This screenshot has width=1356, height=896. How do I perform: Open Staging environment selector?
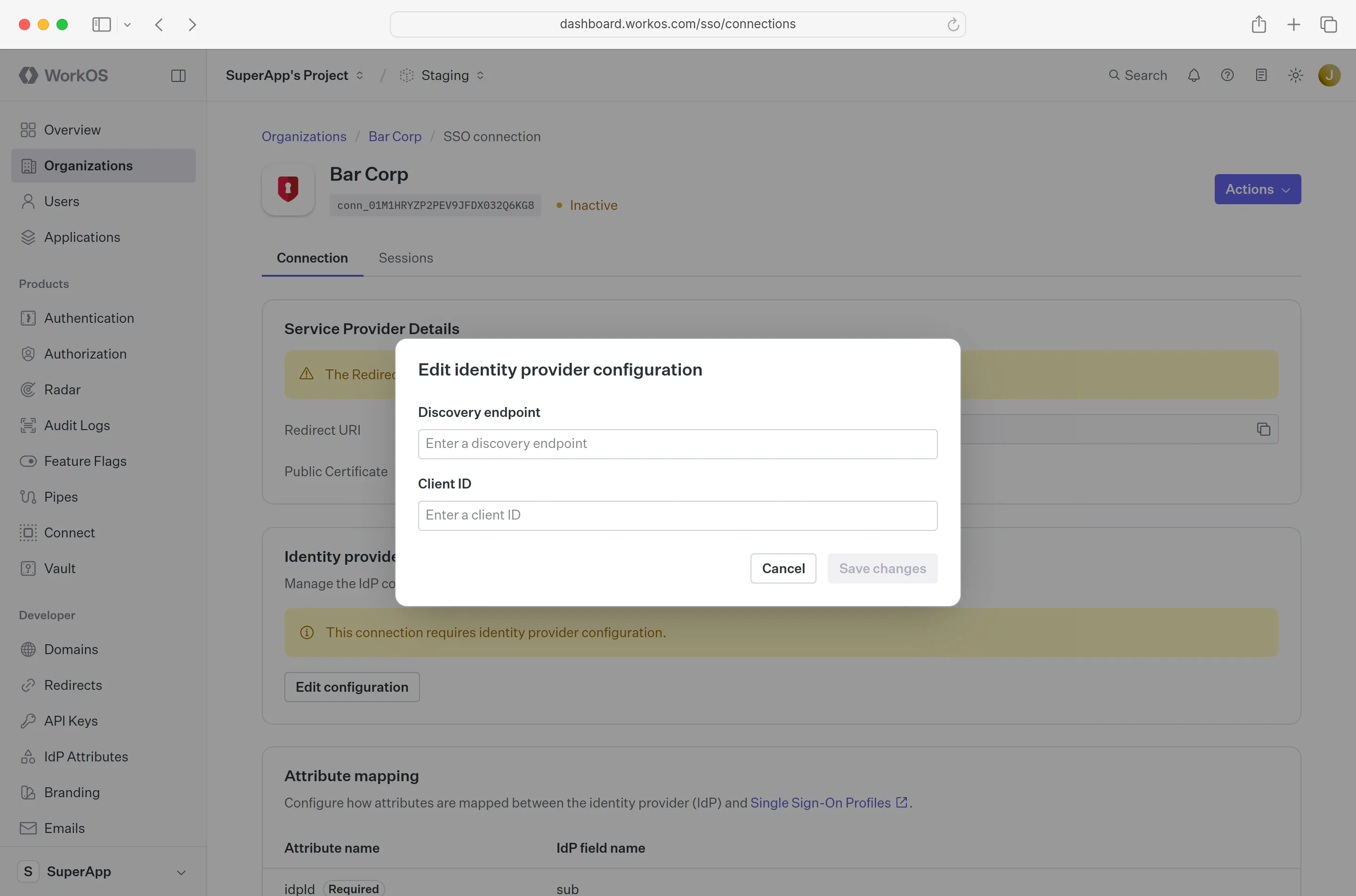click(x=443, y=75)
